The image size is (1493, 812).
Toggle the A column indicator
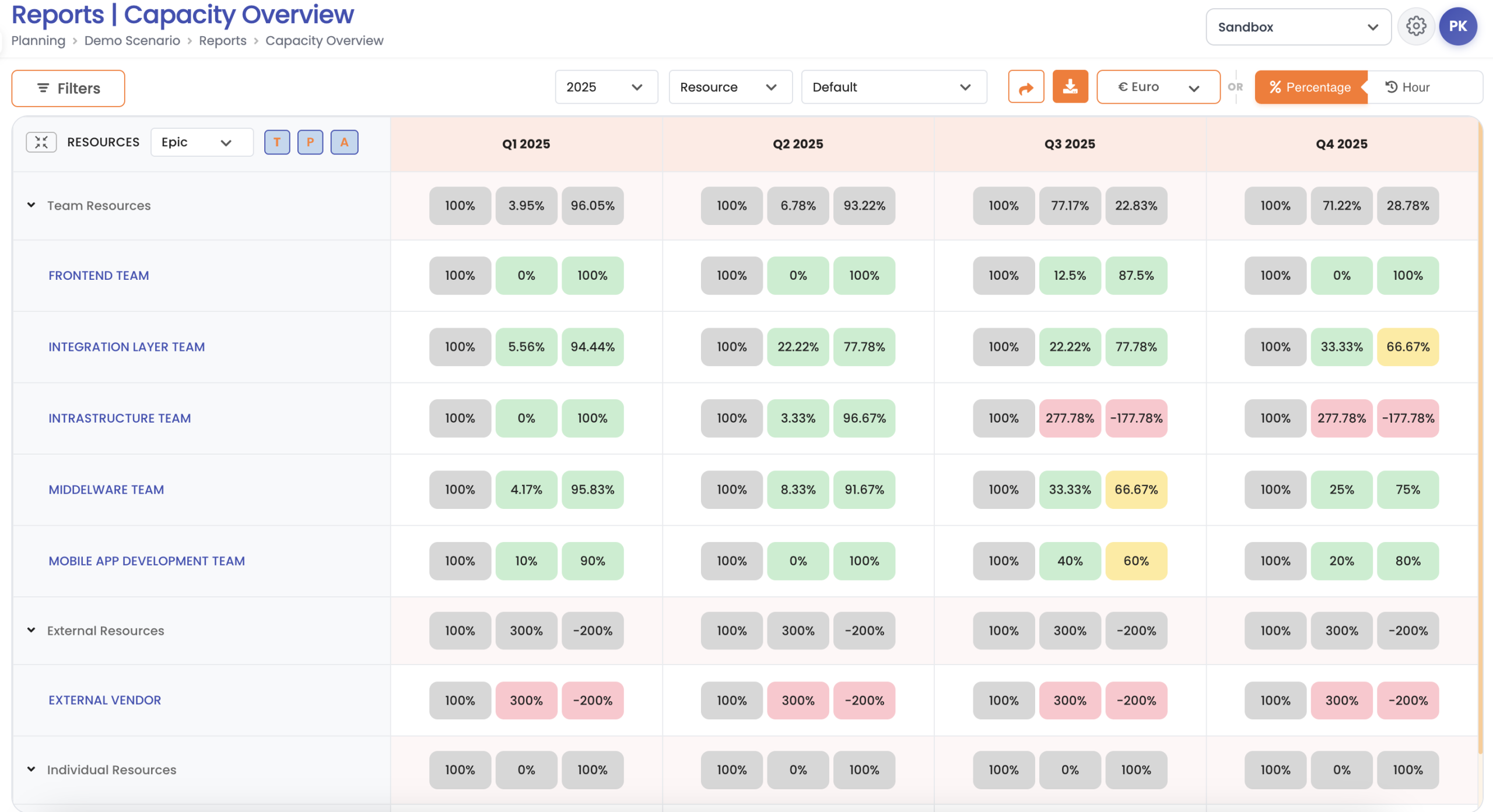click(344, 142)
